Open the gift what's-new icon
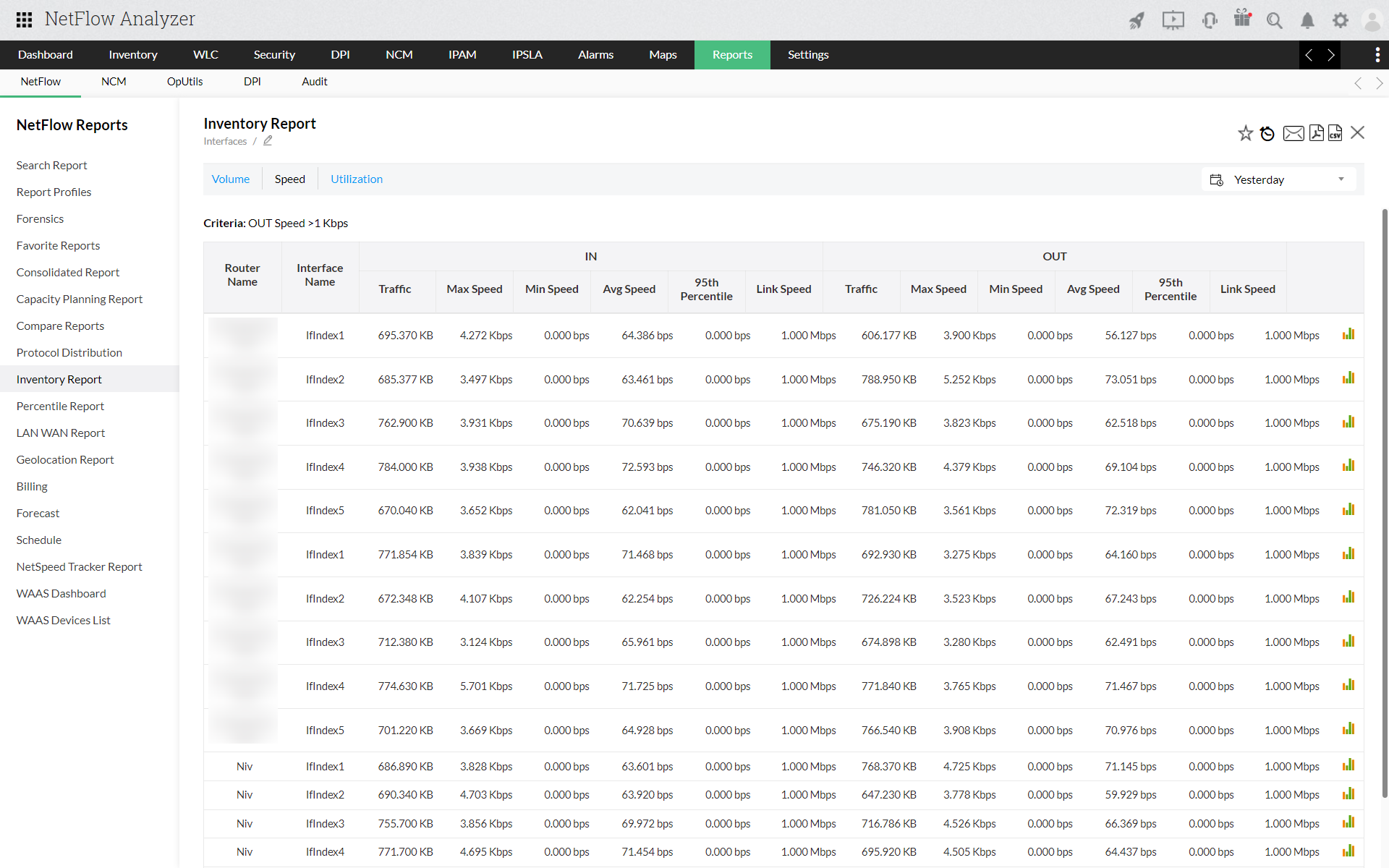The height and width of the screenshot is (868, 1389). pyautogui.click(x=1242, y=19)
